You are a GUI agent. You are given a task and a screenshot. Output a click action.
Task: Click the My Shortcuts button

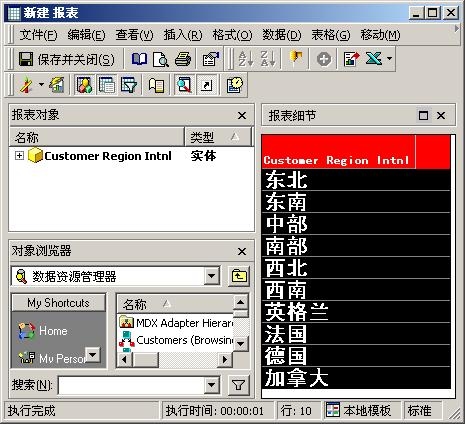[x=59, y=303]
